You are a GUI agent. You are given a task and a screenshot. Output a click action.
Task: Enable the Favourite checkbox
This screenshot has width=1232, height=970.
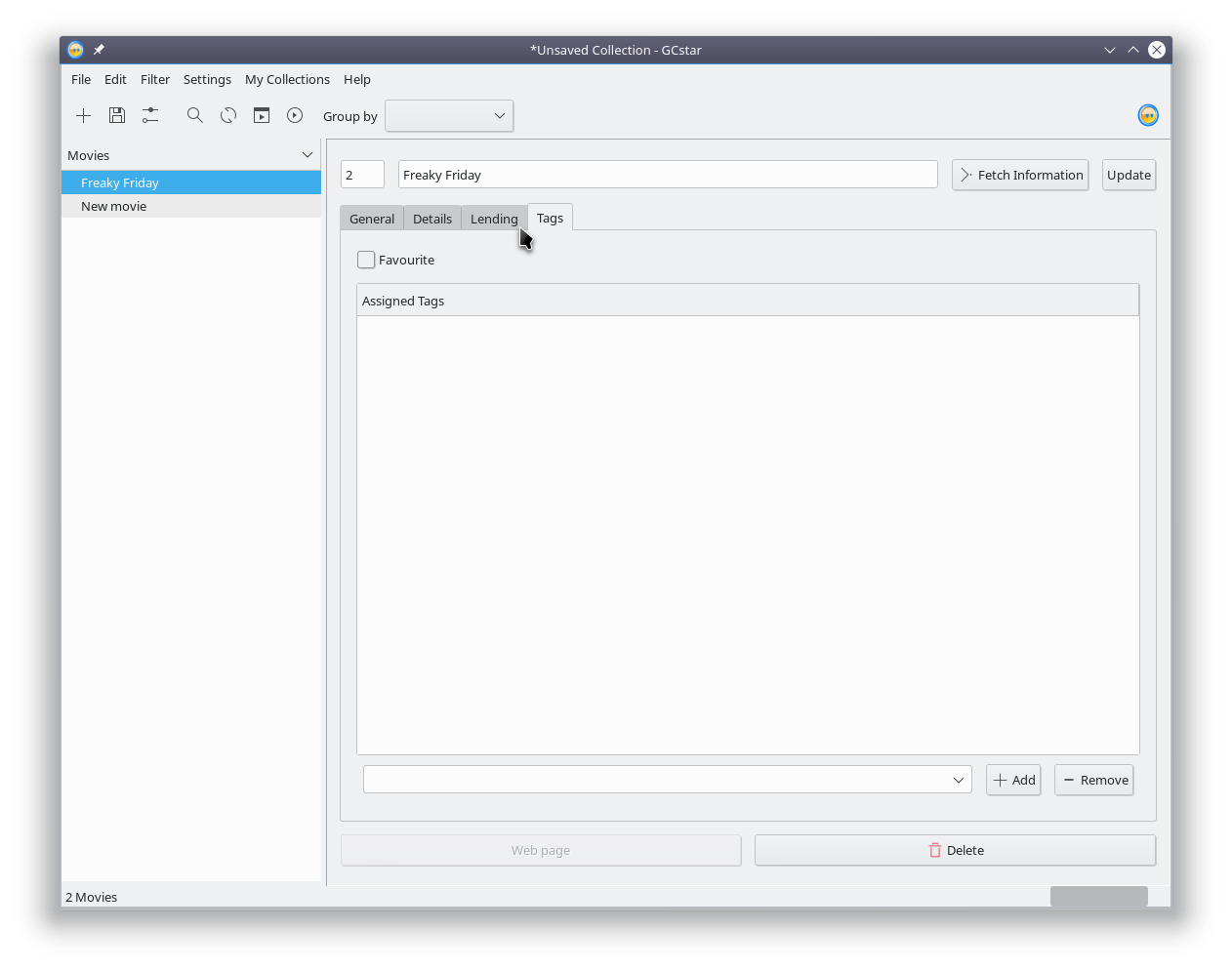367,261
